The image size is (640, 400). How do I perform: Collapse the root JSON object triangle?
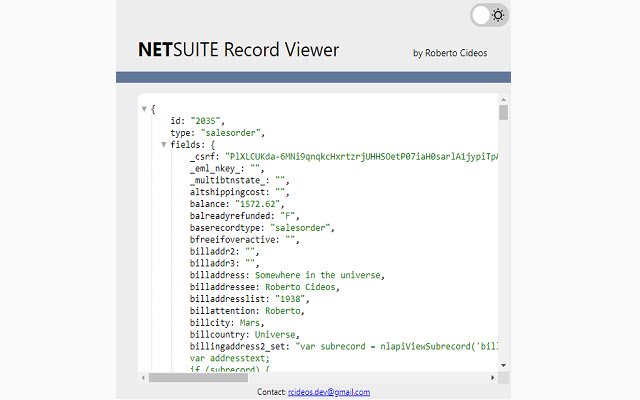pos(144,109)
